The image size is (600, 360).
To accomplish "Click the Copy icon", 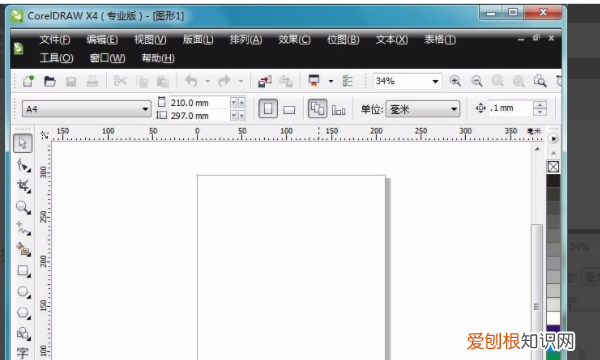I will pos(142,81).
